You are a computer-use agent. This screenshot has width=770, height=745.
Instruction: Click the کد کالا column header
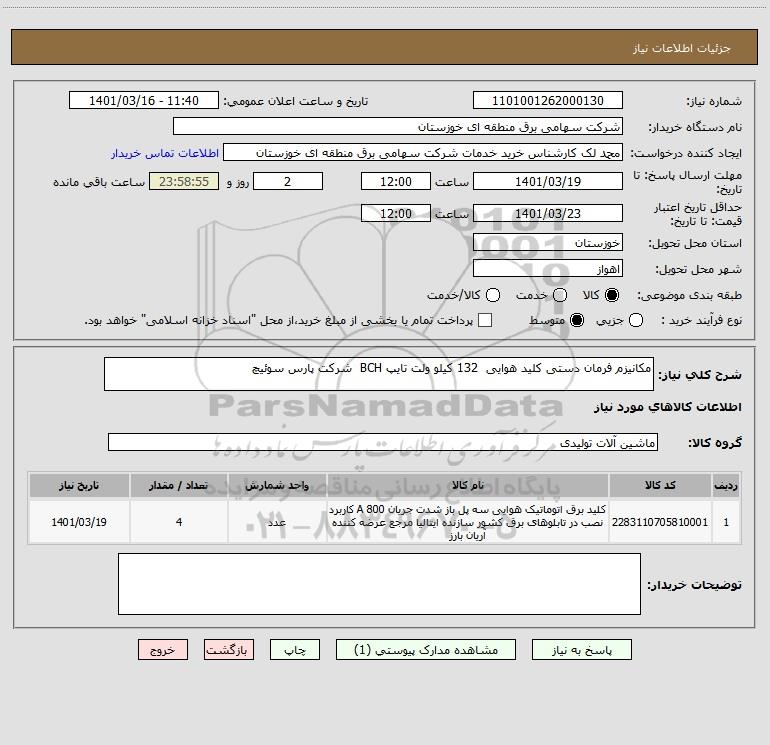pyautogui.click(x=660, y=485)
